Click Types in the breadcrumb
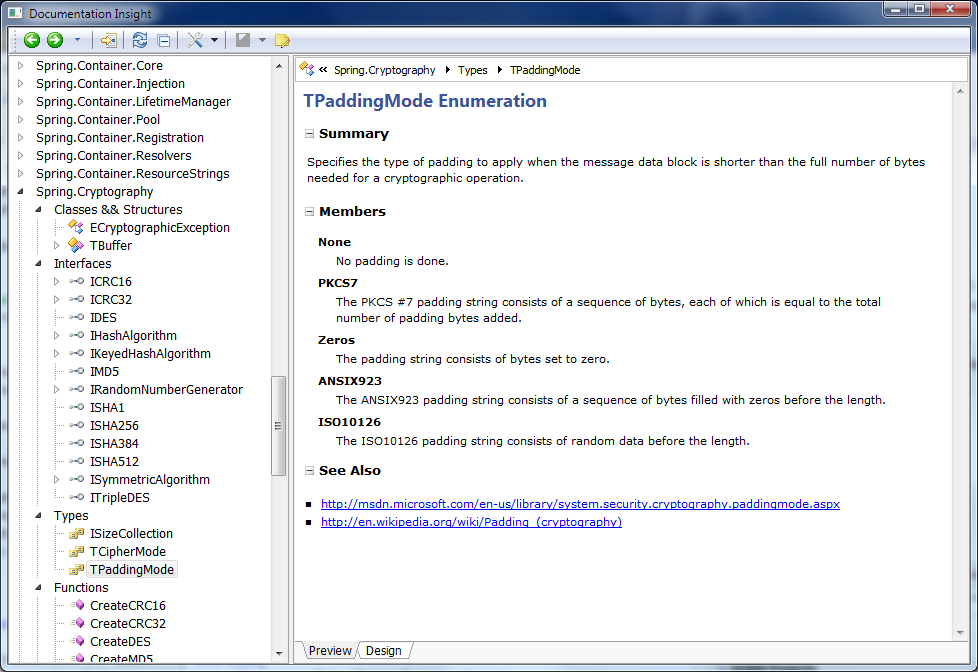Viewport: 978px width, 672px height. pyautogui.click(x=472, y=70)
